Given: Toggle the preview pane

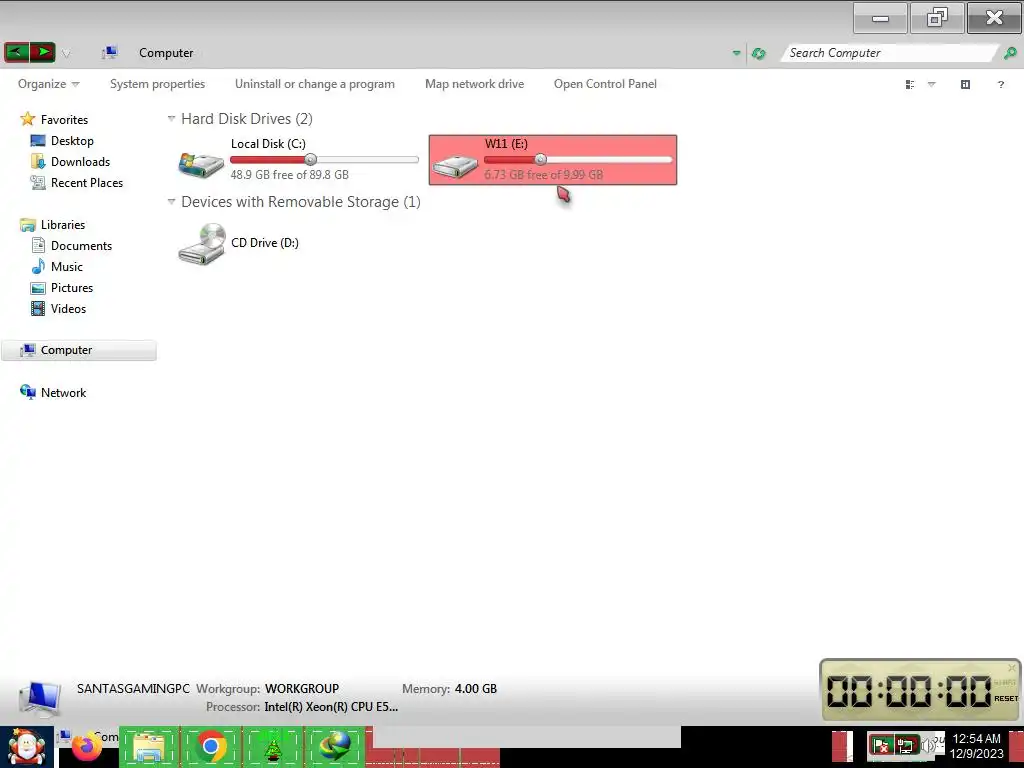Looking at the screenshot, I should coord(965,84).
